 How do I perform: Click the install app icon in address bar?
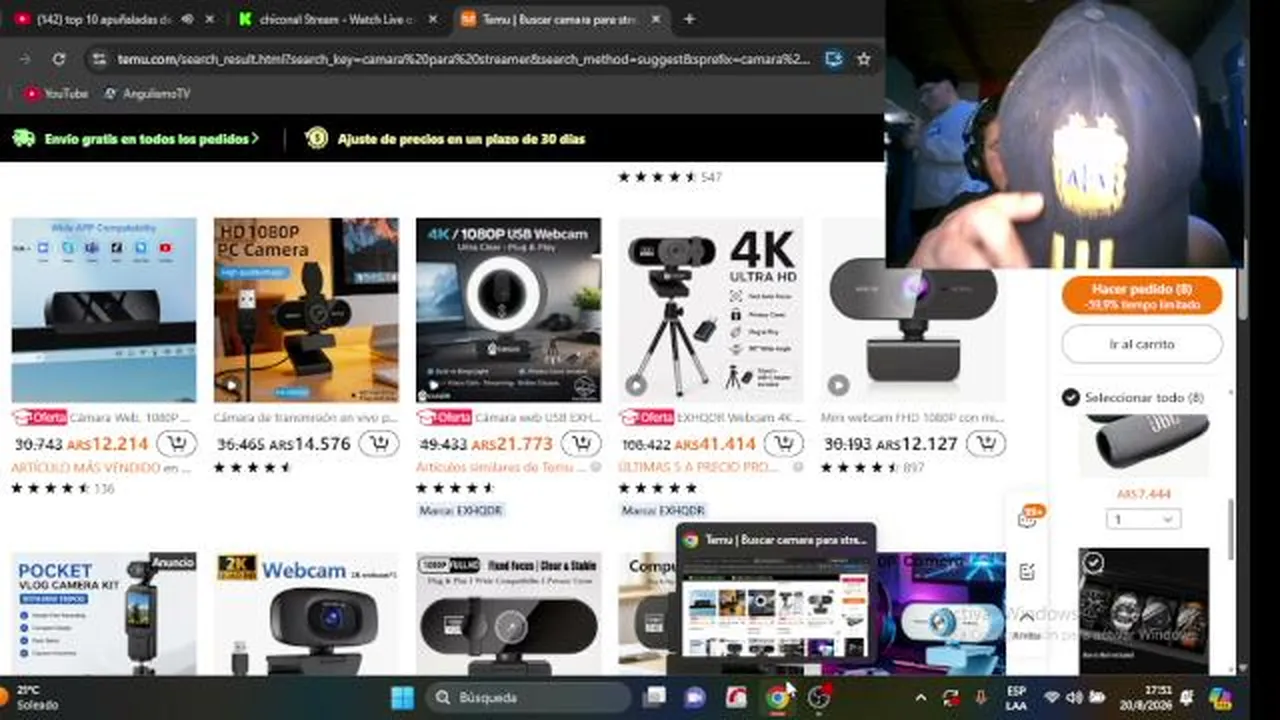834,59
